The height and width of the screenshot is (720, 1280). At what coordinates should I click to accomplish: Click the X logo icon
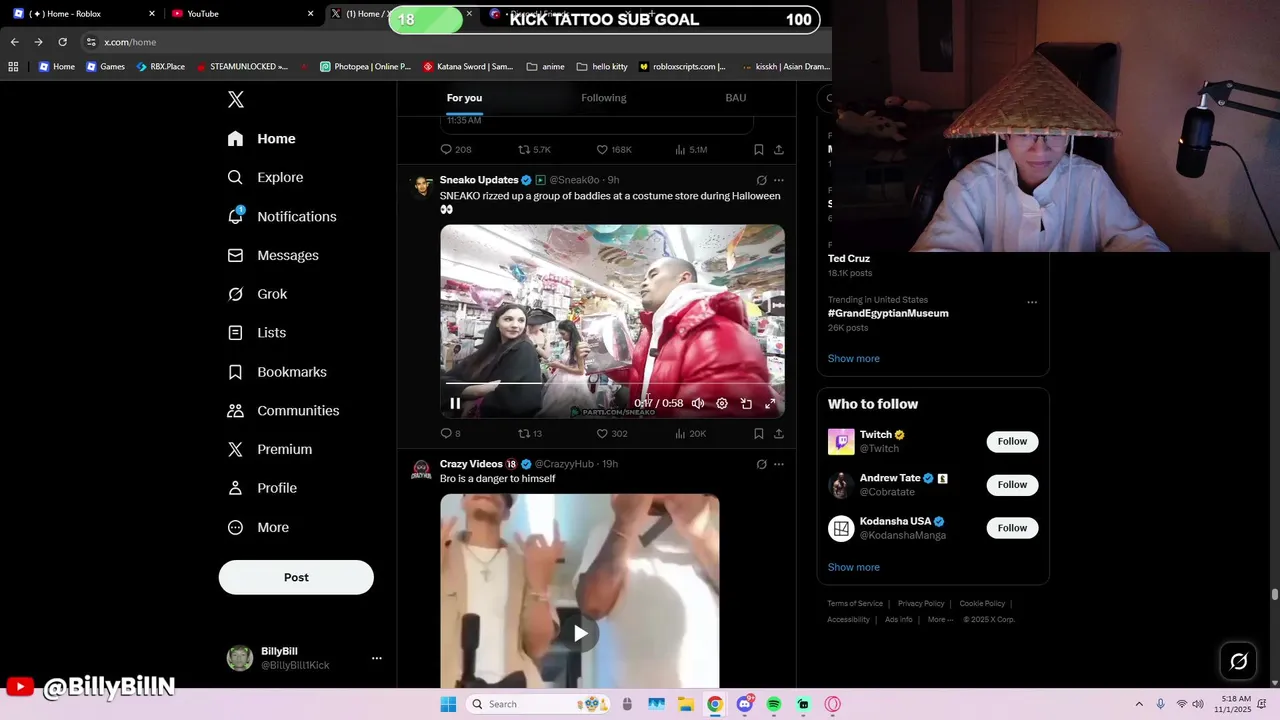(x=236, y=99)
